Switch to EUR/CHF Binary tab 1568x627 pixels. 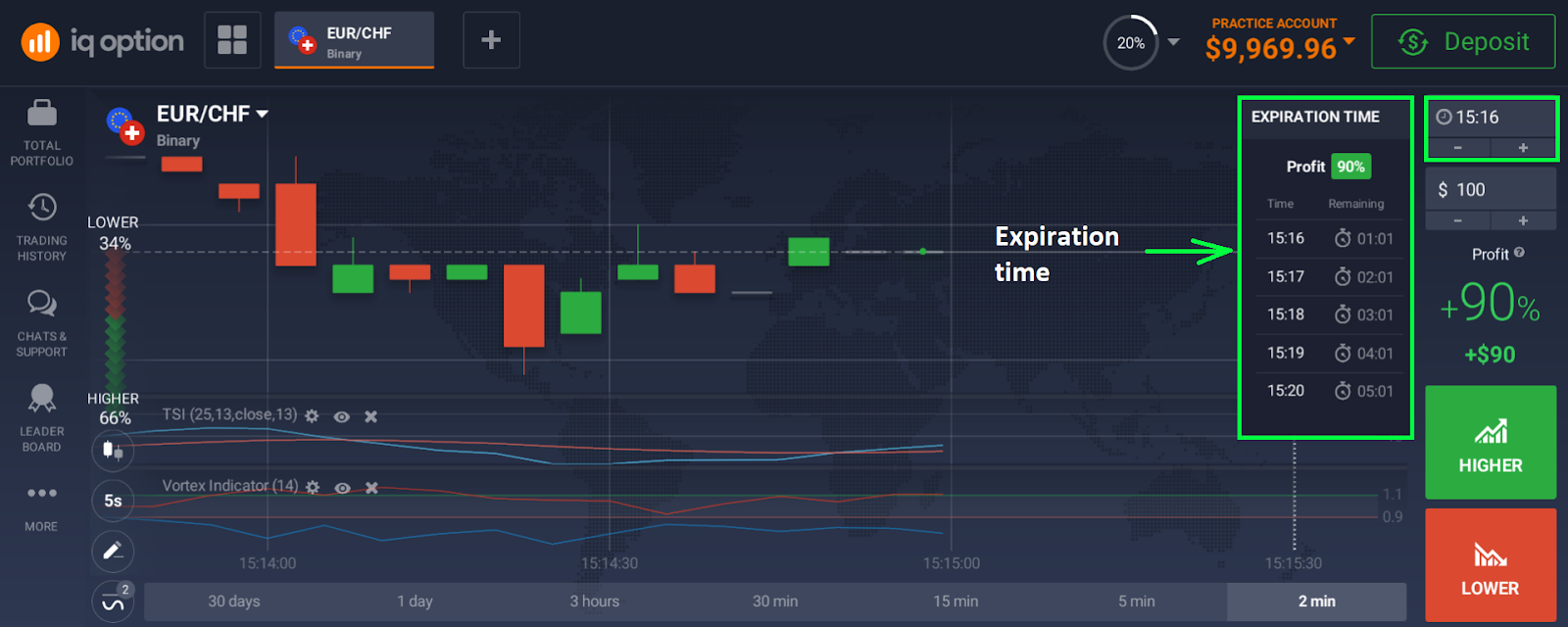pyautogui.click(x=354, y=40)
